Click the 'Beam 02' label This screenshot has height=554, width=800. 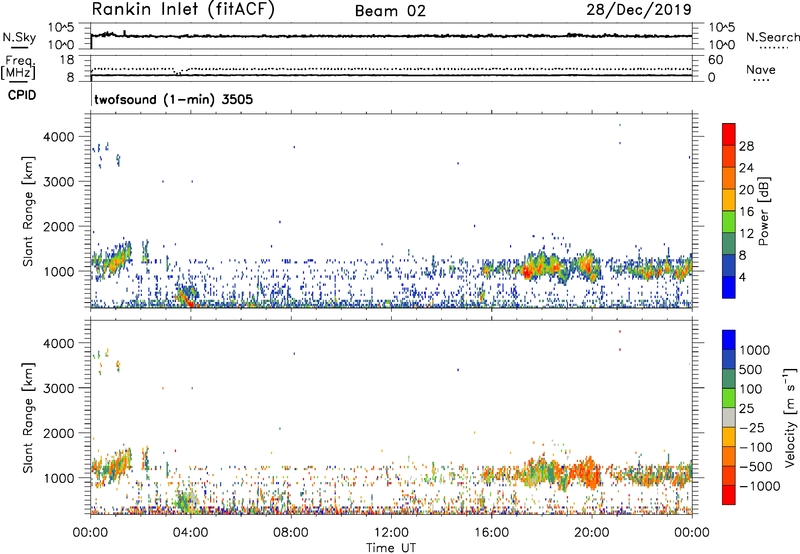tap(390, 11)
